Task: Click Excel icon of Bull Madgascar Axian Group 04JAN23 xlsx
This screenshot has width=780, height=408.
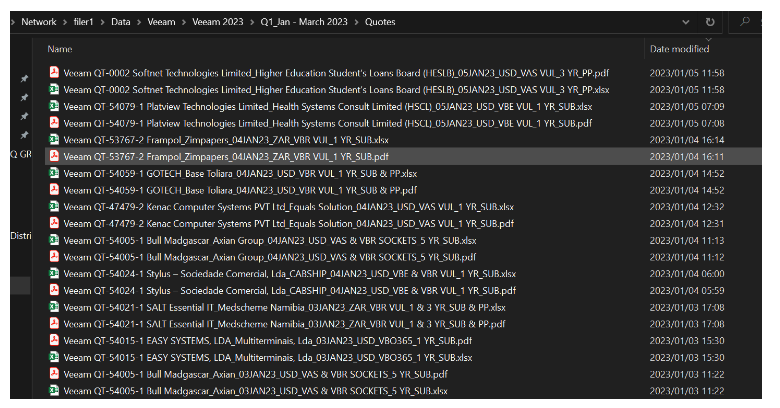Action: [x=54, y=240]
